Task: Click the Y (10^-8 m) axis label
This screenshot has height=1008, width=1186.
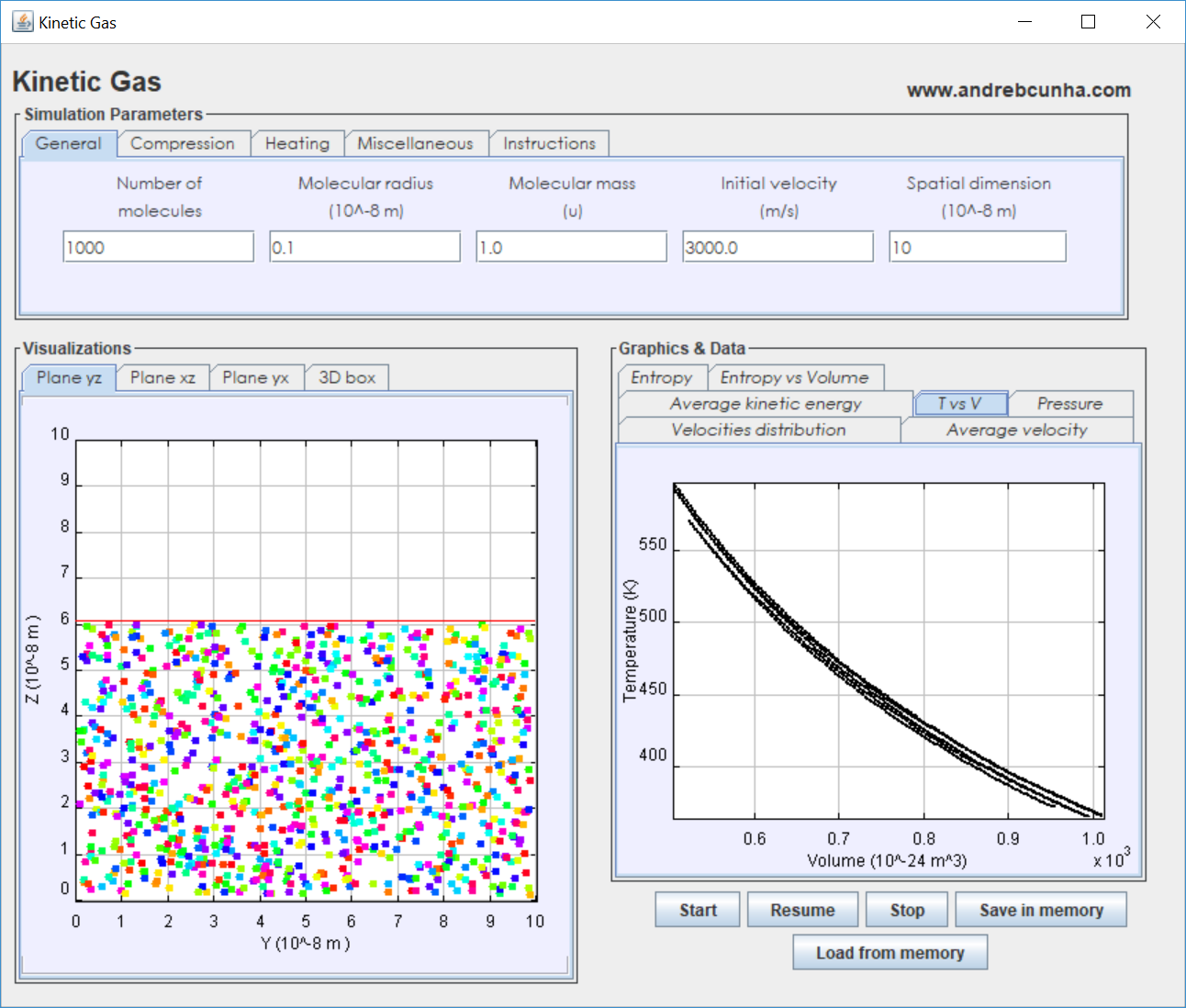Action: [306, 944]
